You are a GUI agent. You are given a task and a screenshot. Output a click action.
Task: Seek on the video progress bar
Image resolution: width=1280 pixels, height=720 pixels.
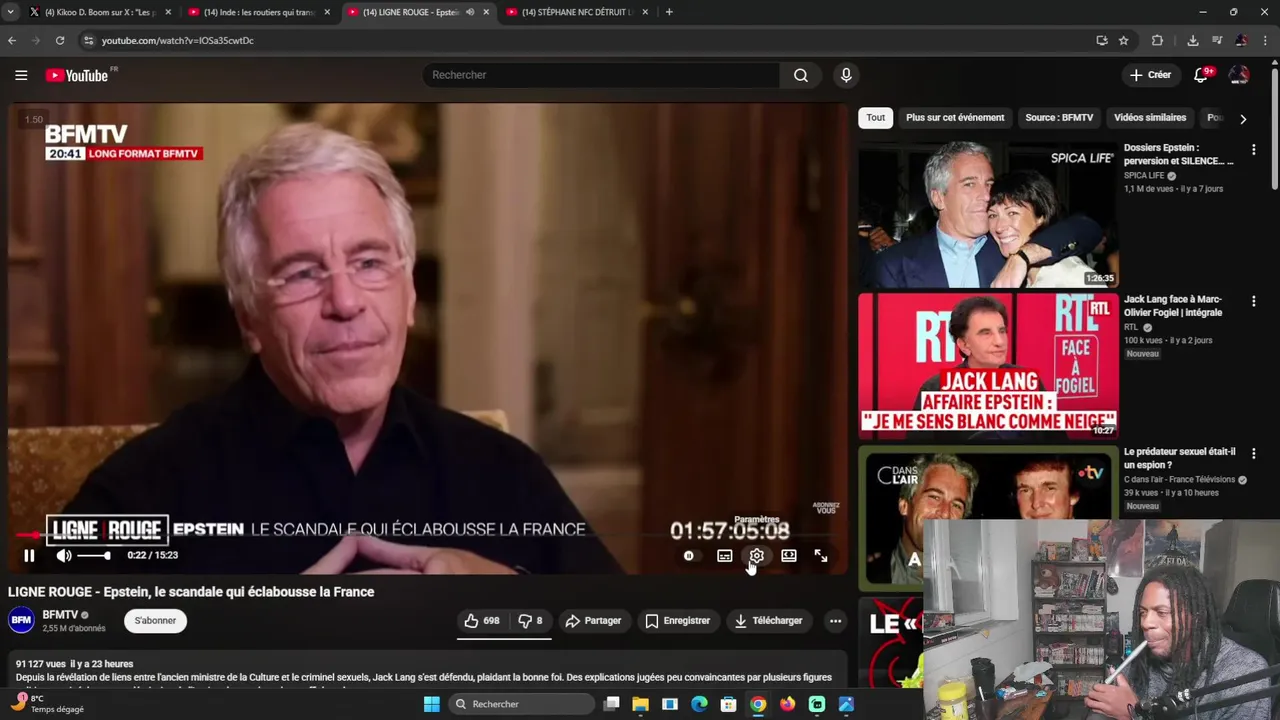428,535
